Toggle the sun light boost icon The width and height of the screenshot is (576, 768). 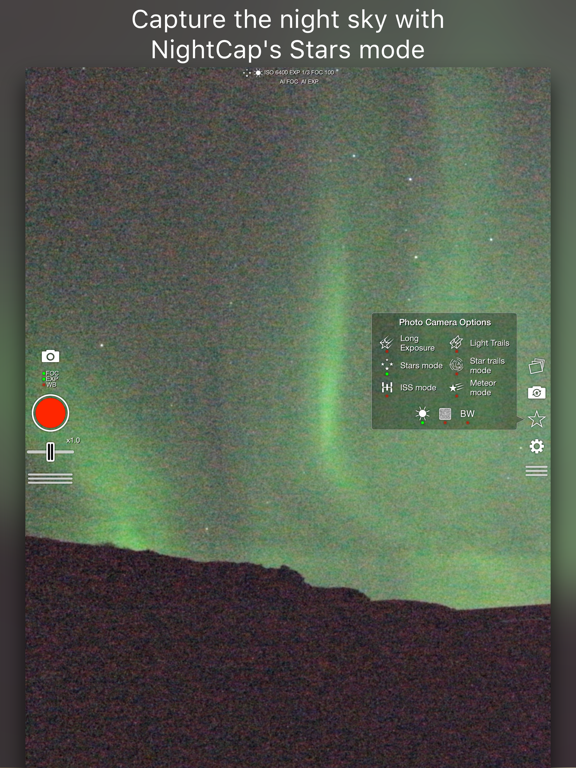point(422,414)
